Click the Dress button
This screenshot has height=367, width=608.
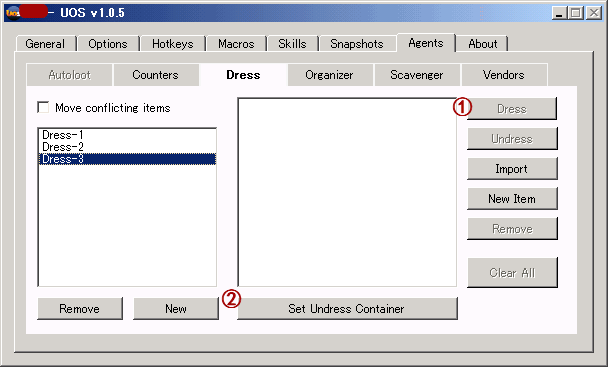coord(512,109)
